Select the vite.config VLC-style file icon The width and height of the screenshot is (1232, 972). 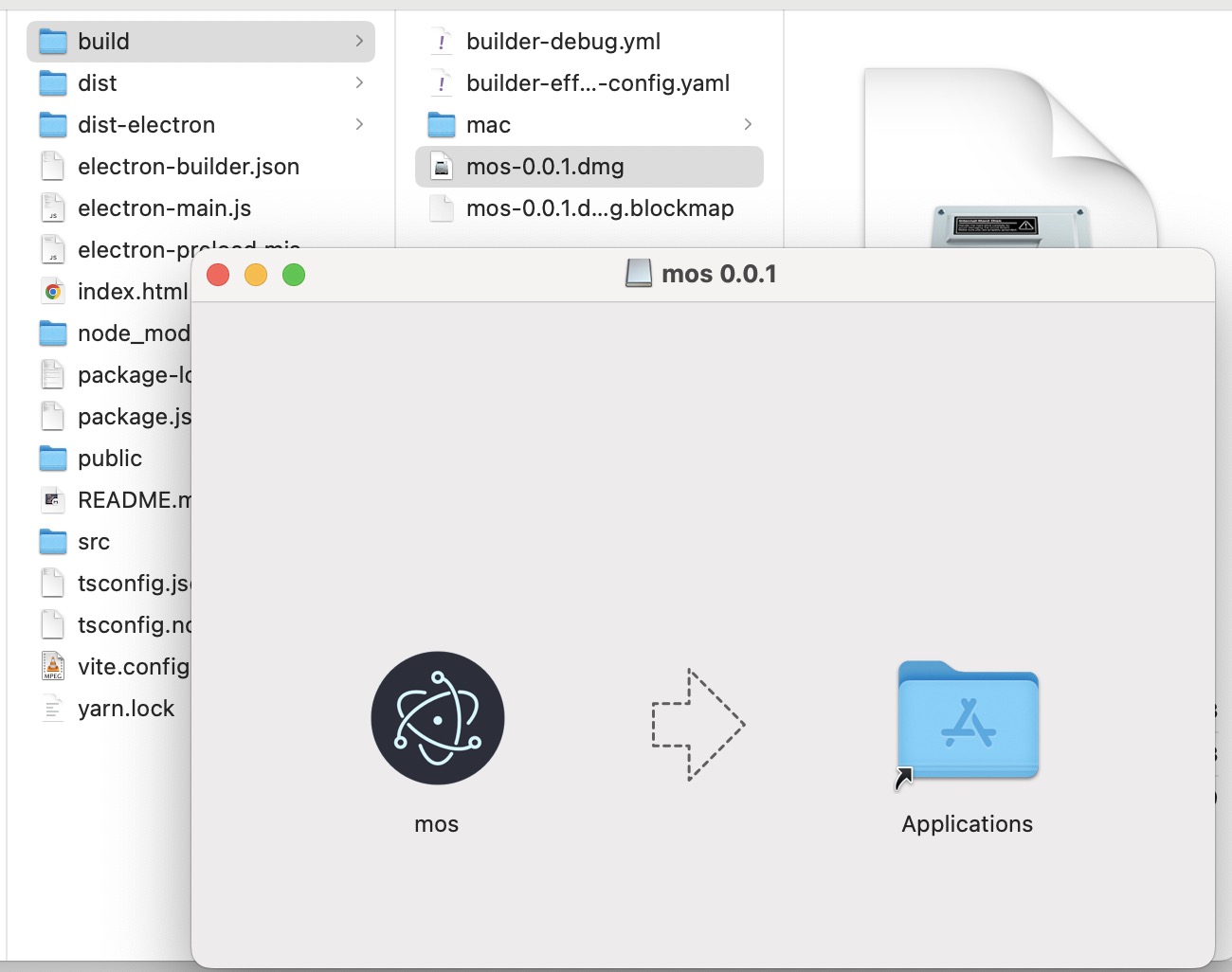click(53, 667)
